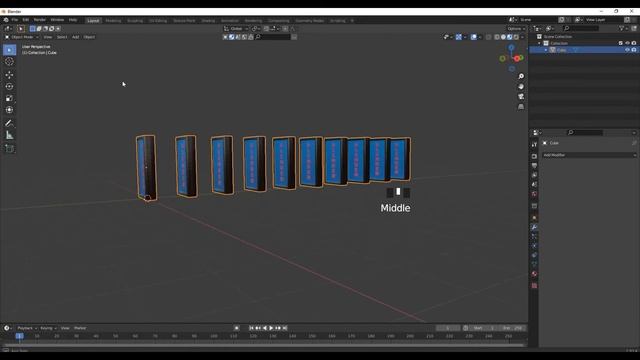Toggle X-ray display mode
Image resolution: width=640 pixels, height=360 pixels.
tap(489, 37)
